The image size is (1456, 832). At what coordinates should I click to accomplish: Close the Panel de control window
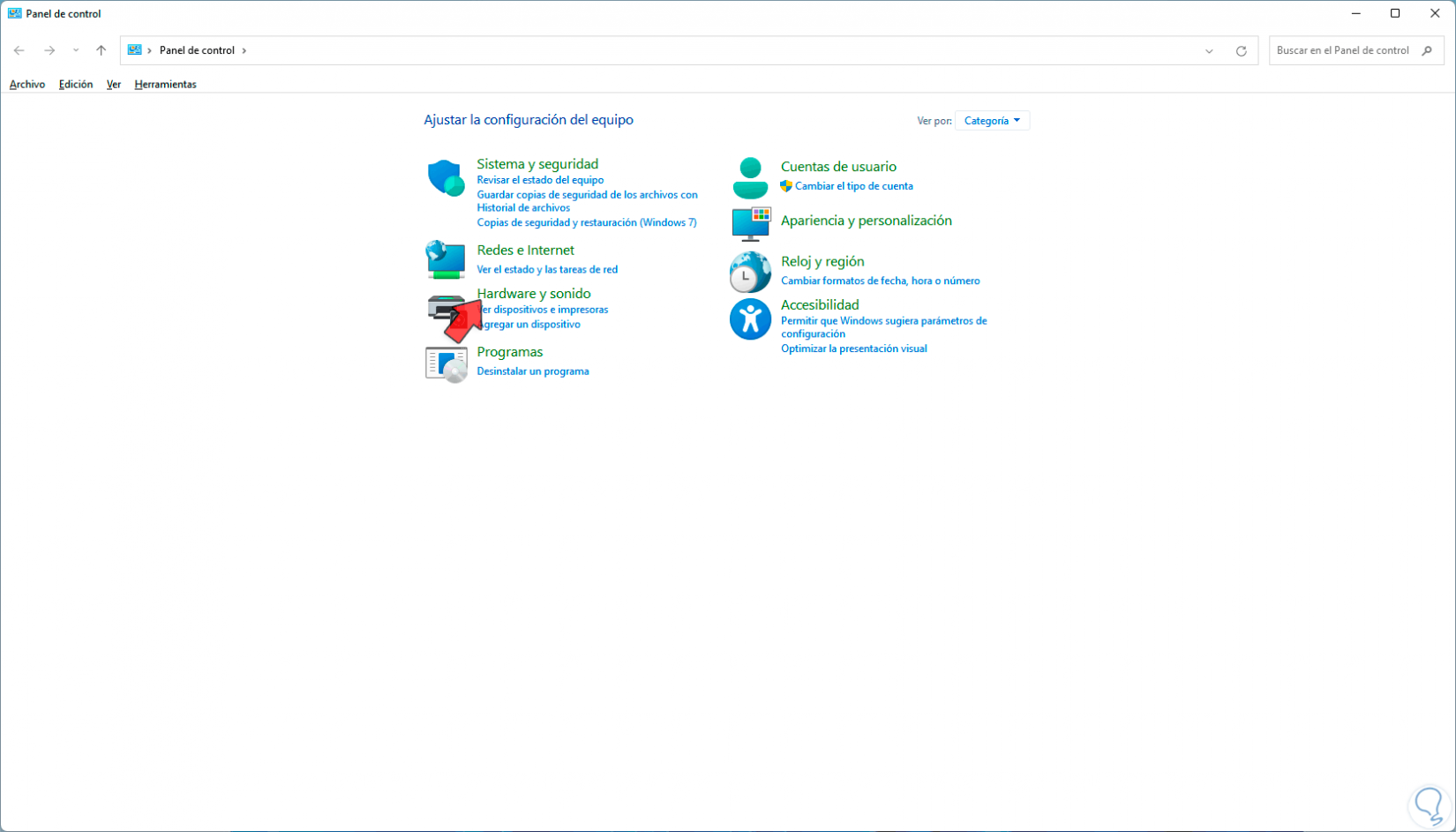point(1435,13)
